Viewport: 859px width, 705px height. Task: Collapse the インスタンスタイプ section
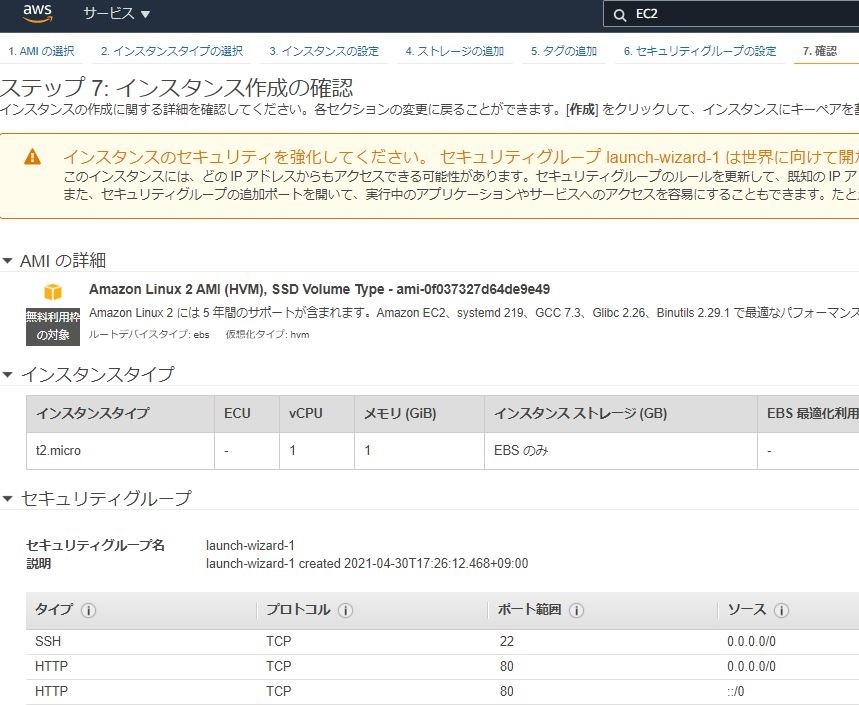tap(8, 375)
